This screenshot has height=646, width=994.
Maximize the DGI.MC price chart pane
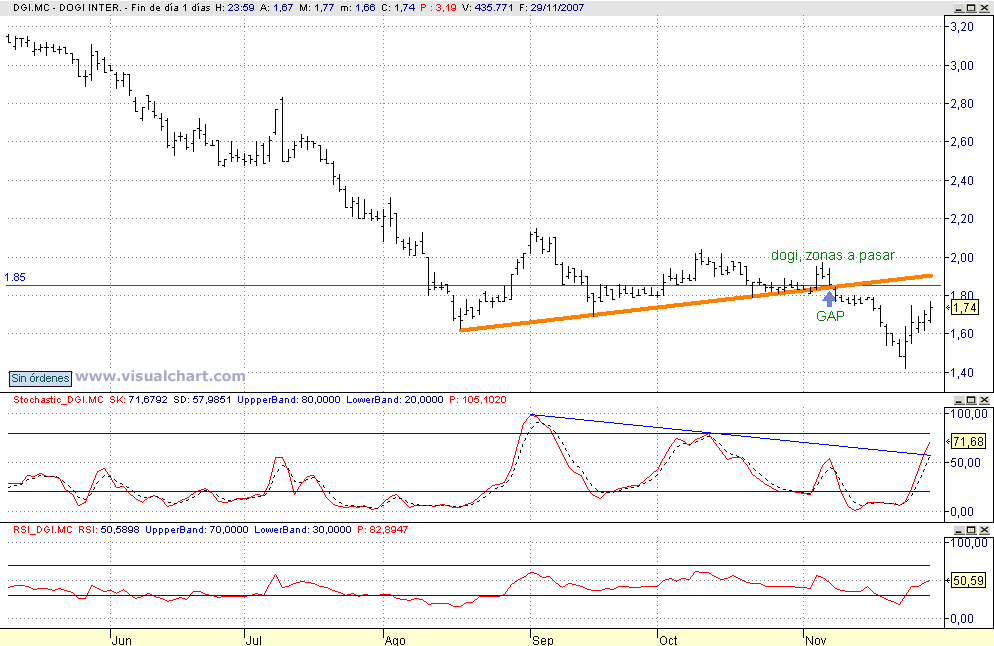coord(971,8)
